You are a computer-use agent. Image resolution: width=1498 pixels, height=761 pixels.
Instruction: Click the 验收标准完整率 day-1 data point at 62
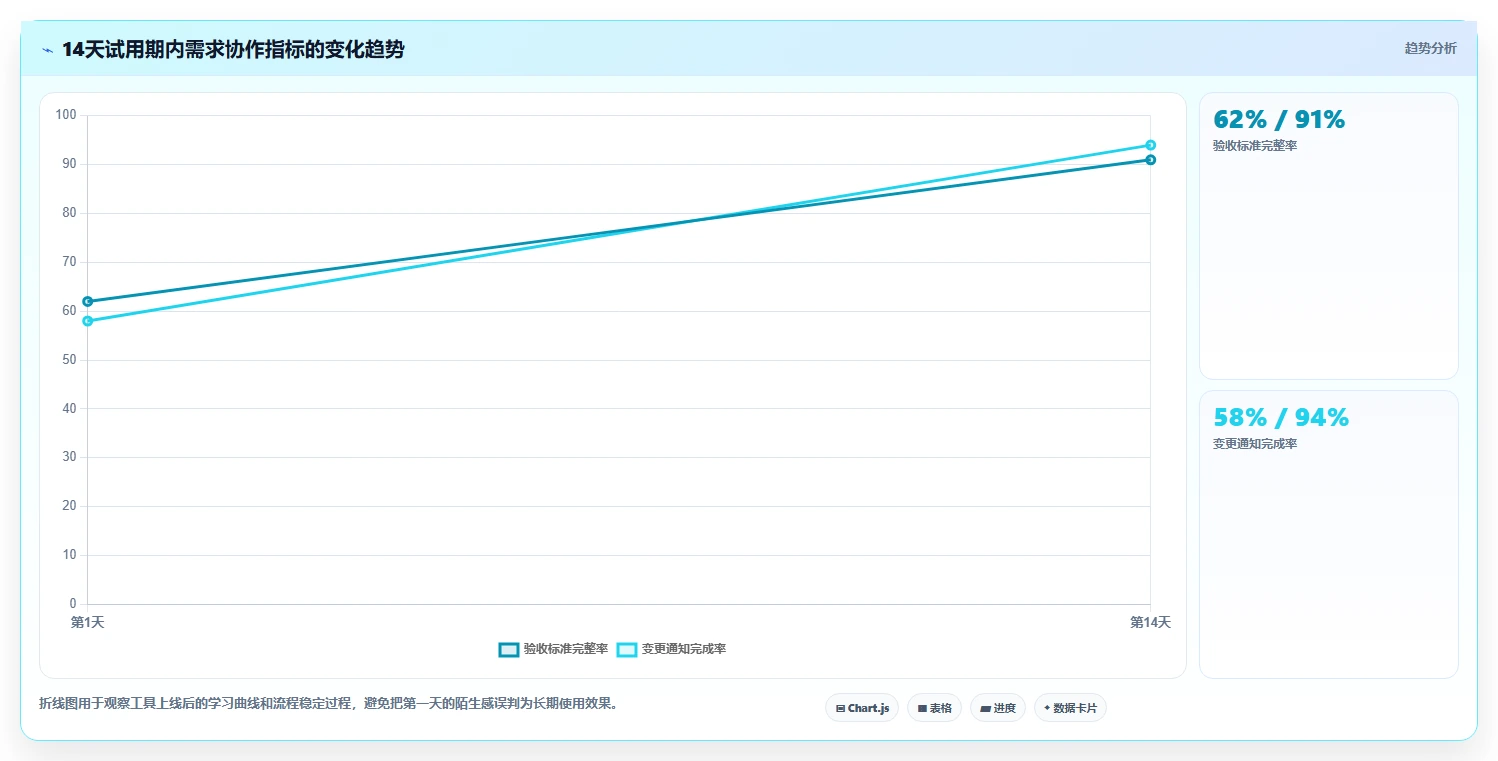click(87, 301)
